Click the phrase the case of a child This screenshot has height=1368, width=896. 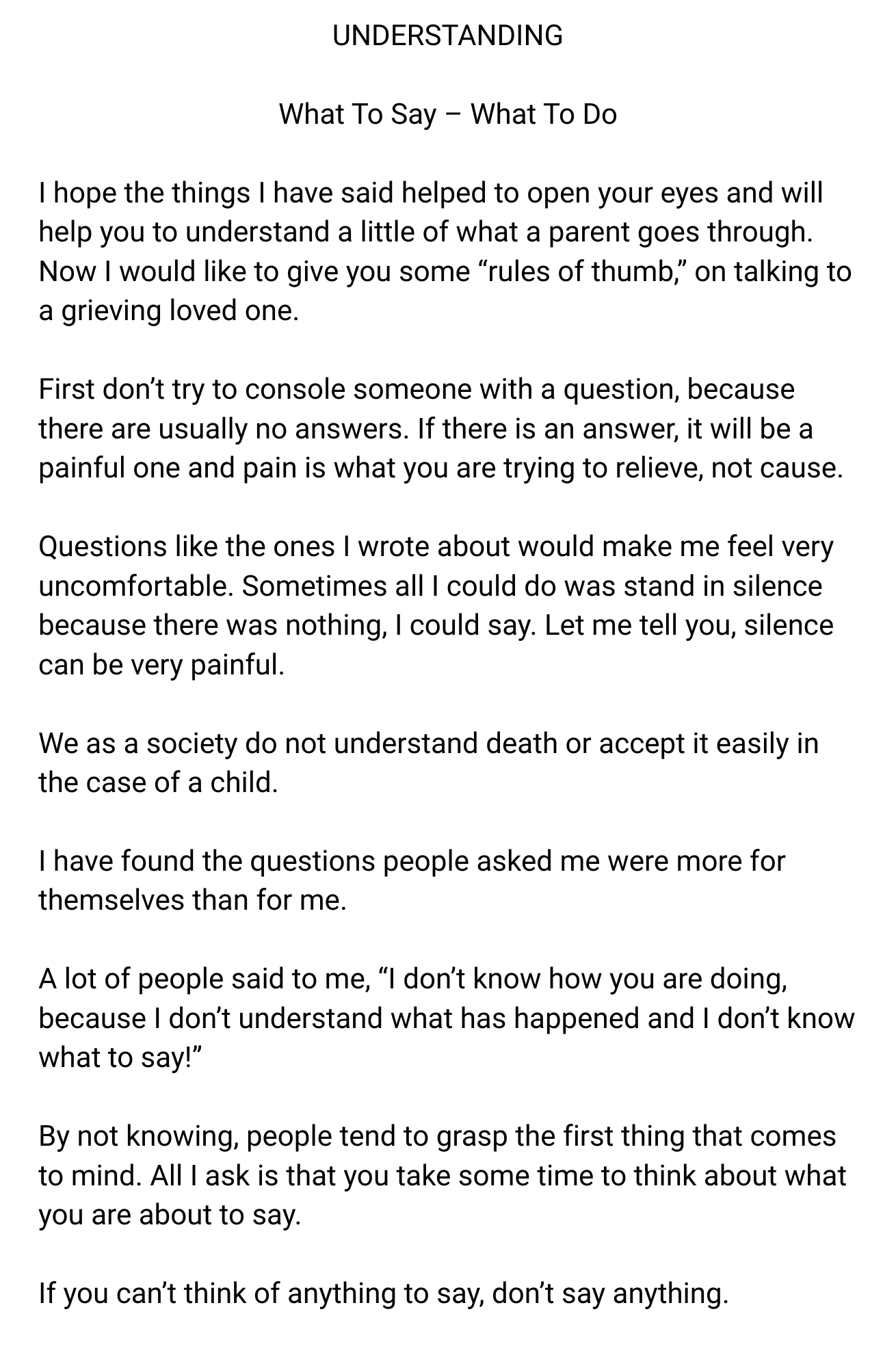158,782
